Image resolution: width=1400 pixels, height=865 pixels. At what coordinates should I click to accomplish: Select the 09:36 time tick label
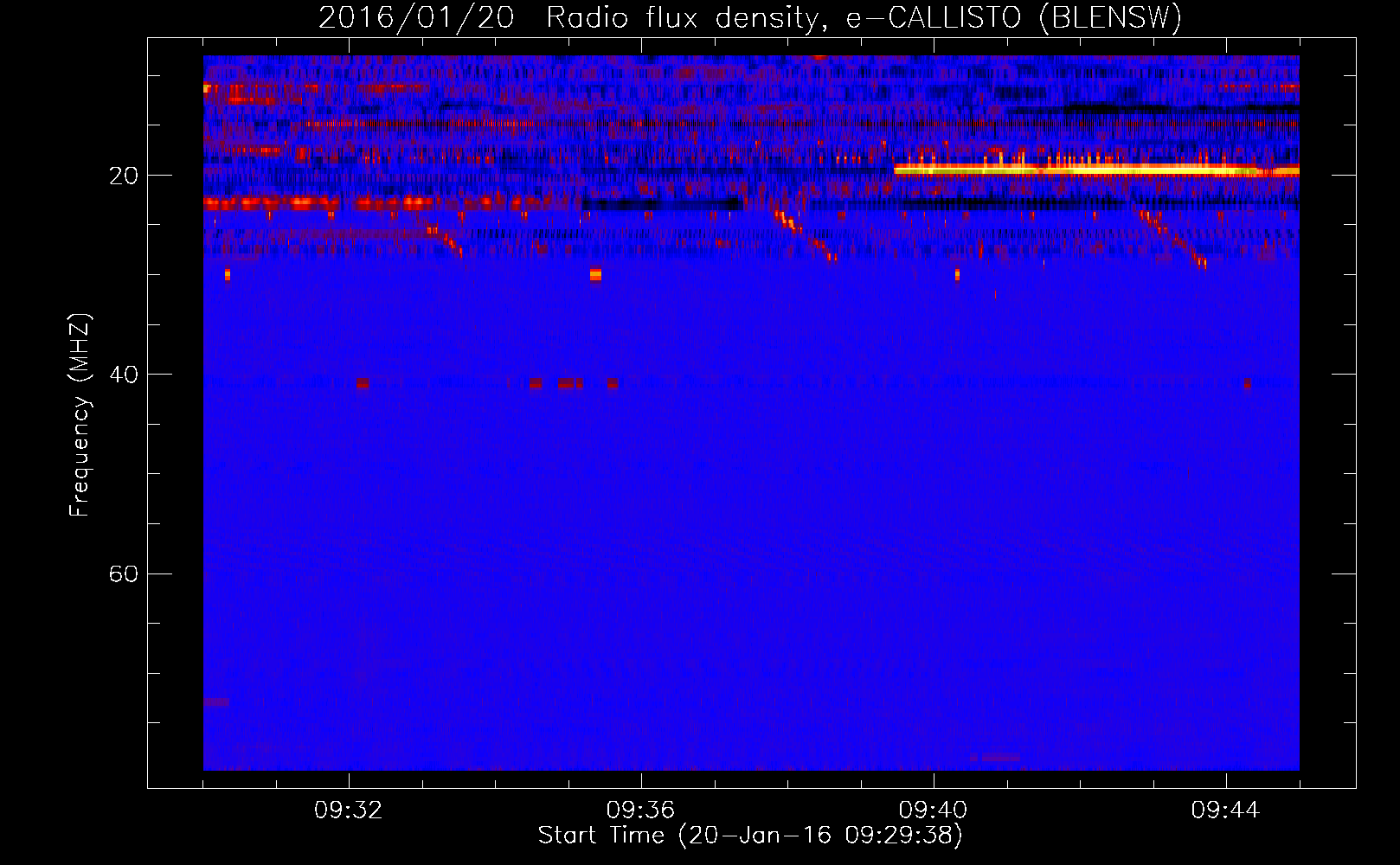click(641, 811)
